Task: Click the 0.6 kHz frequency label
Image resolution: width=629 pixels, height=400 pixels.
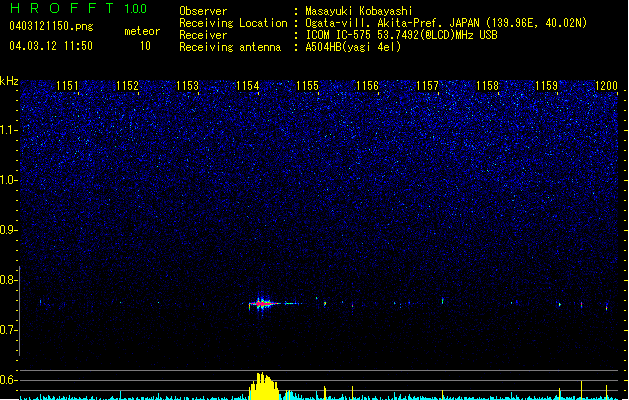Action: pyautogui.click(x=9, y=380)
